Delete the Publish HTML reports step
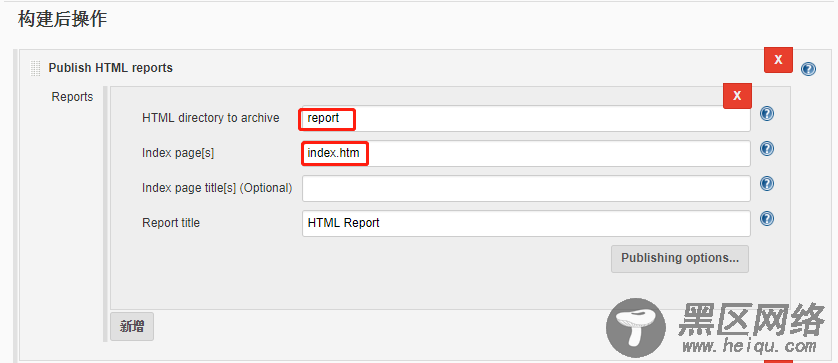838x363 pixels. pyautogui.click(x=778, y=59)
